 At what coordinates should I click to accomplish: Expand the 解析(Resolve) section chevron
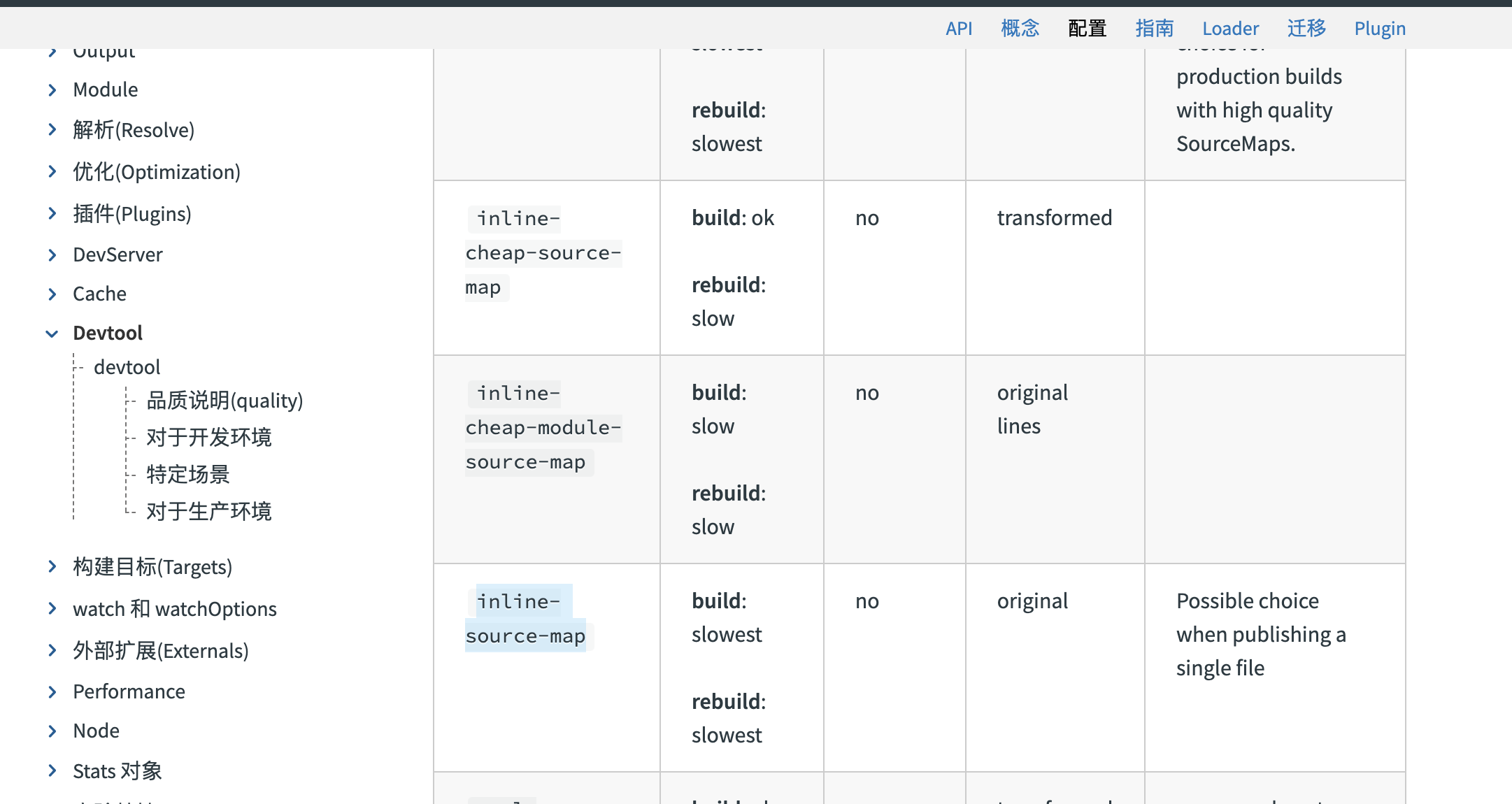click(x=52, y=130)
